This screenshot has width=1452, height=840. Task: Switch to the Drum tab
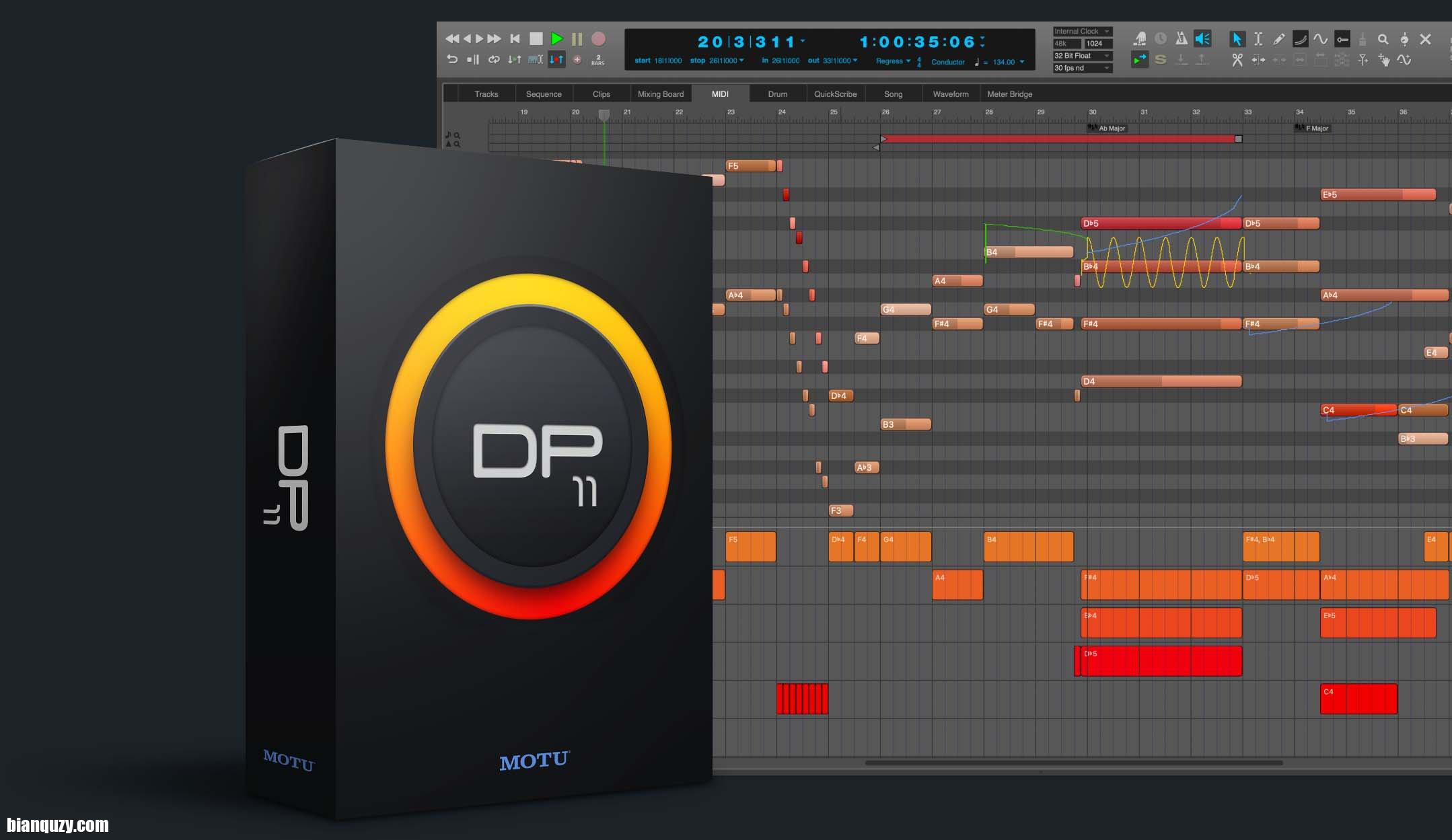pyautogui.click(x=777, y=94)
